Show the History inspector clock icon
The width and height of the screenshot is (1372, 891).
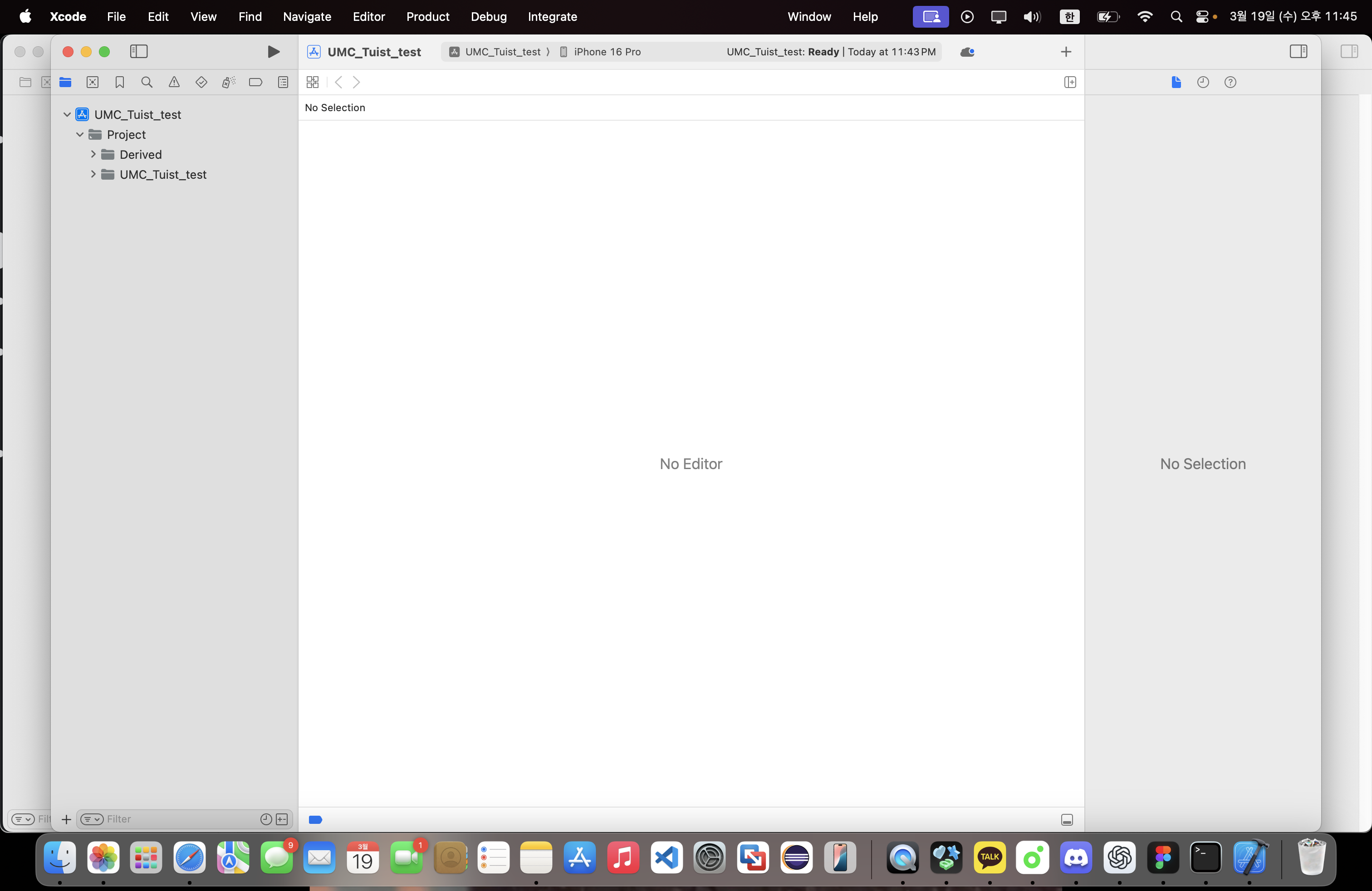tap(1203, 83)
